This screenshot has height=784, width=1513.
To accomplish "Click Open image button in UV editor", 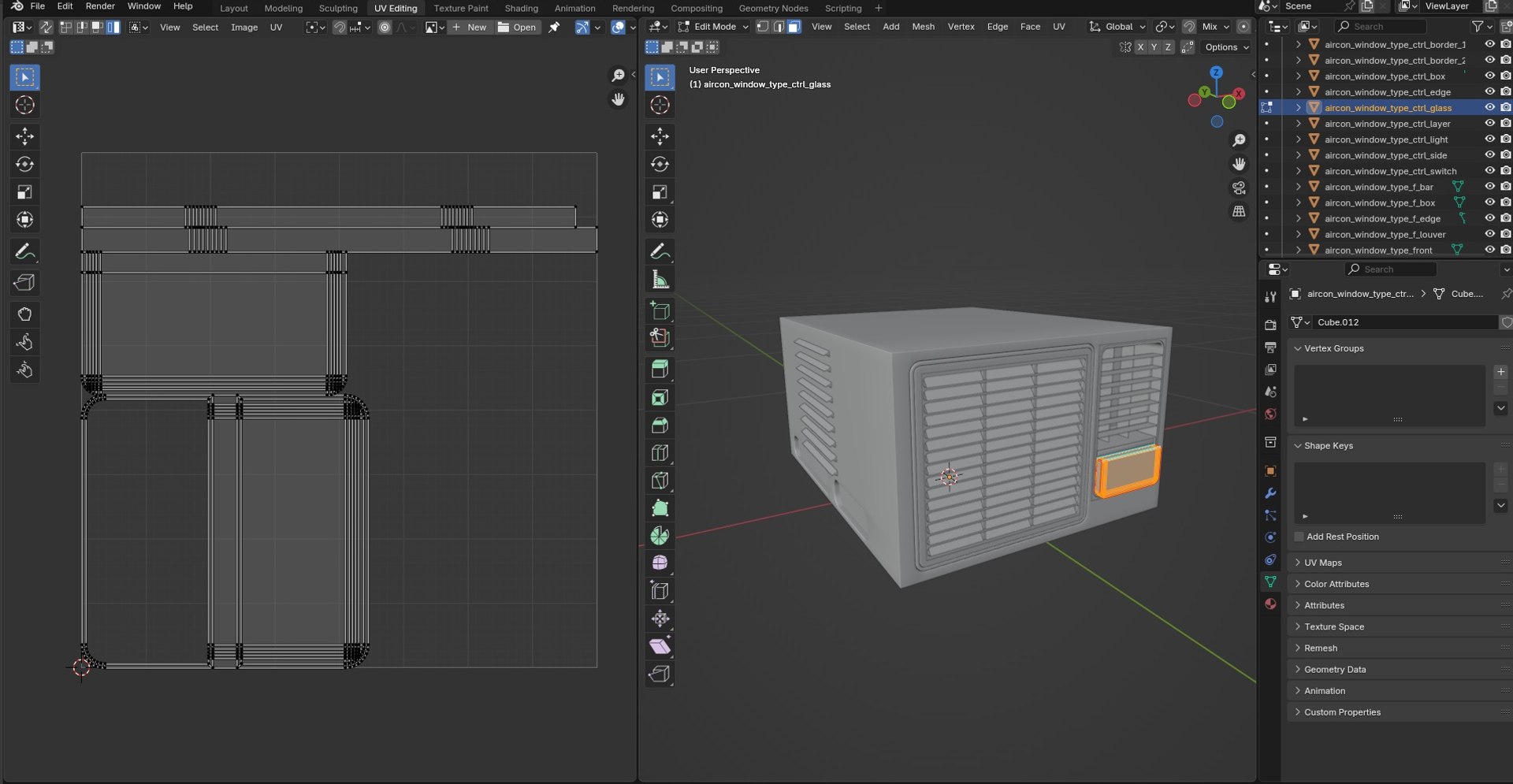I will click(x=517, y=28).
